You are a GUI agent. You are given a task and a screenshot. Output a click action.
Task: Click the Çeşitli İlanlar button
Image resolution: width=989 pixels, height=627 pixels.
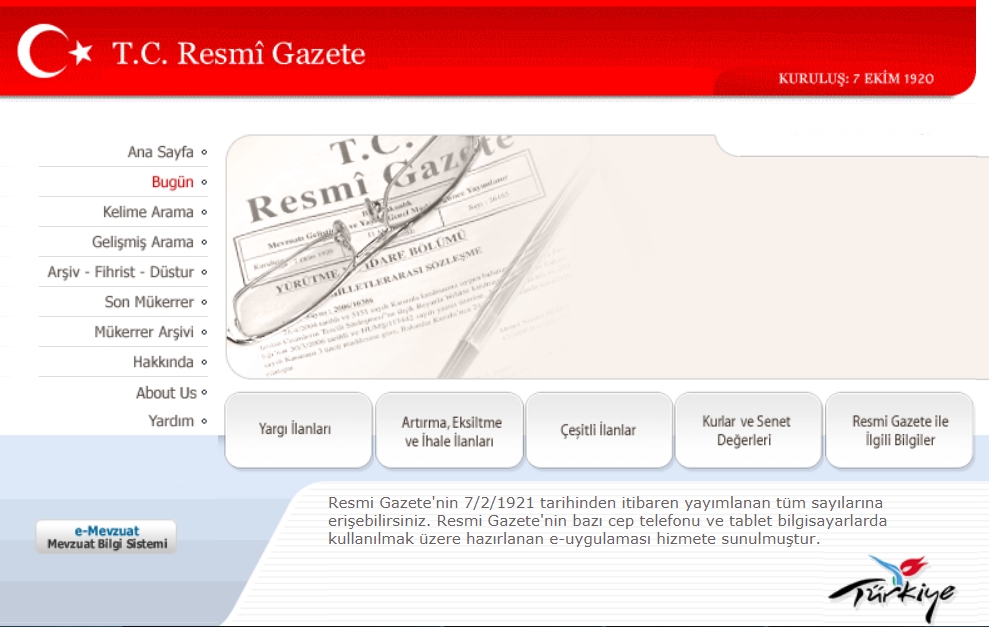(x=599, y=430)
